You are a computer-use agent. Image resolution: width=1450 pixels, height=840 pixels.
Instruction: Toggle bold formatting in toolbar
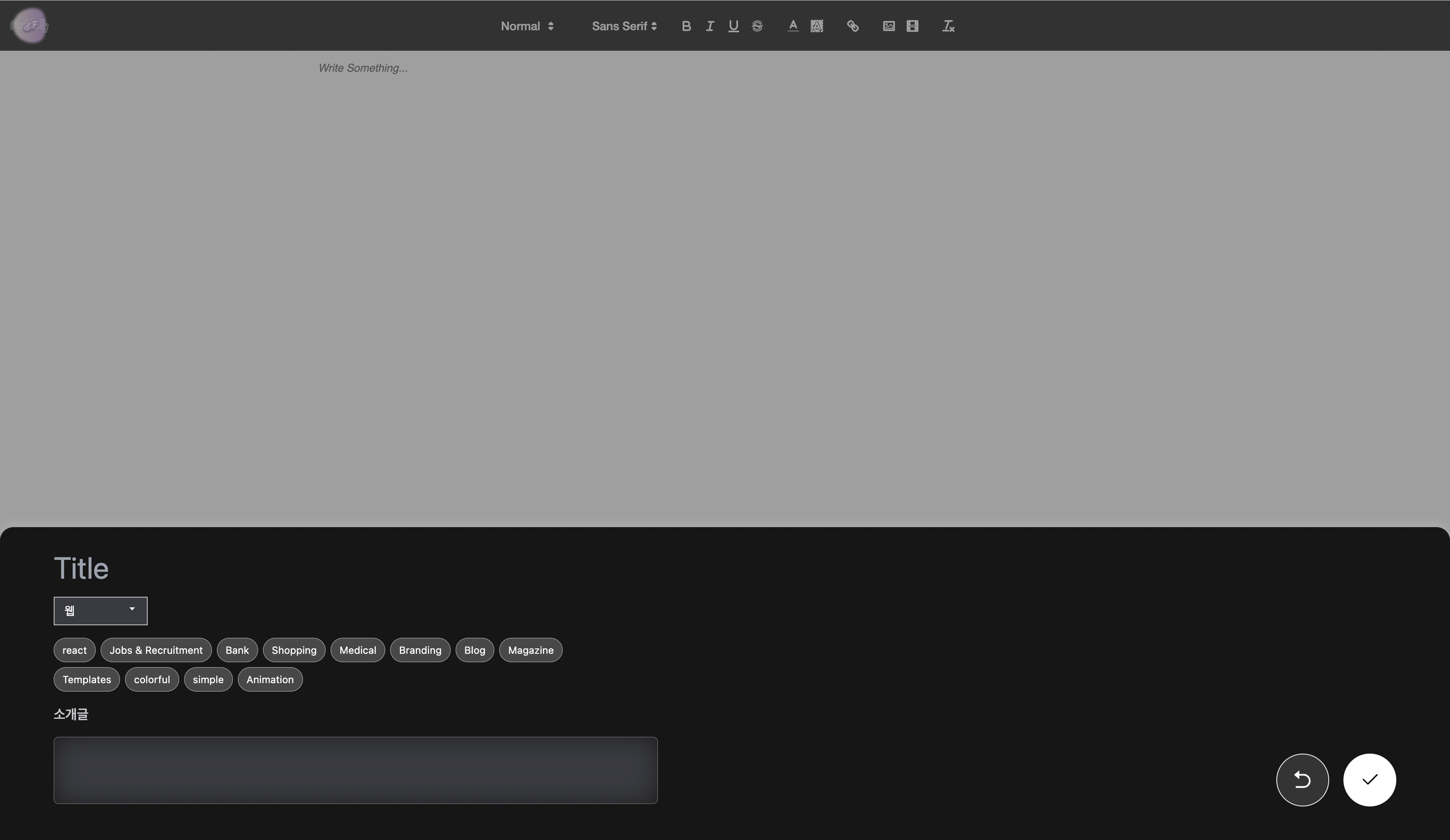click(x=686, y=26)
